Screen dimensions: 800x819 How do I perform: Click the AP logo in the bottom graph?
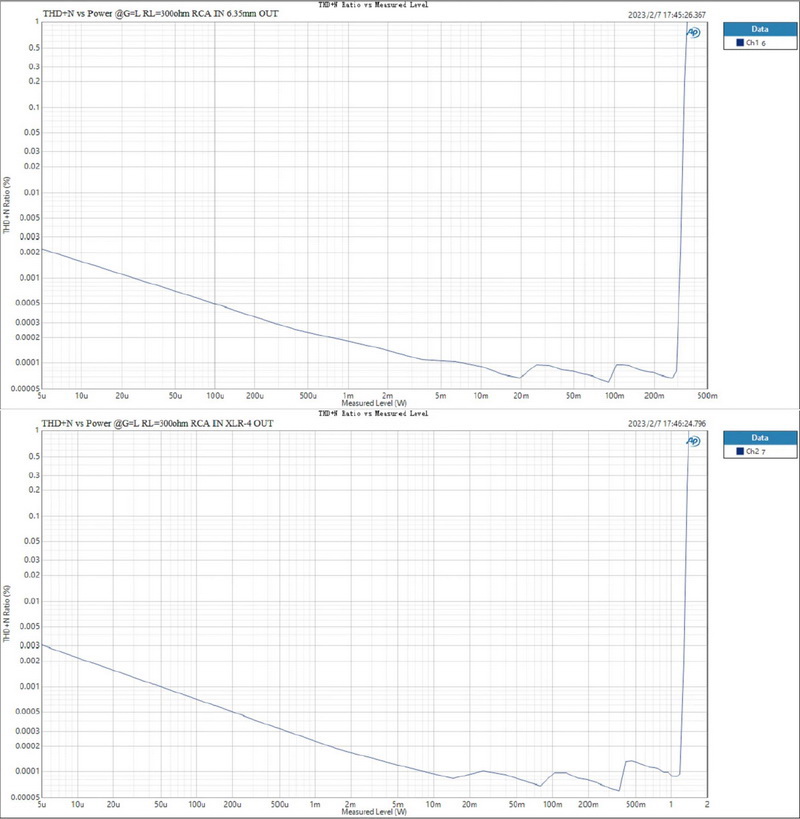[x=692, y=441]
